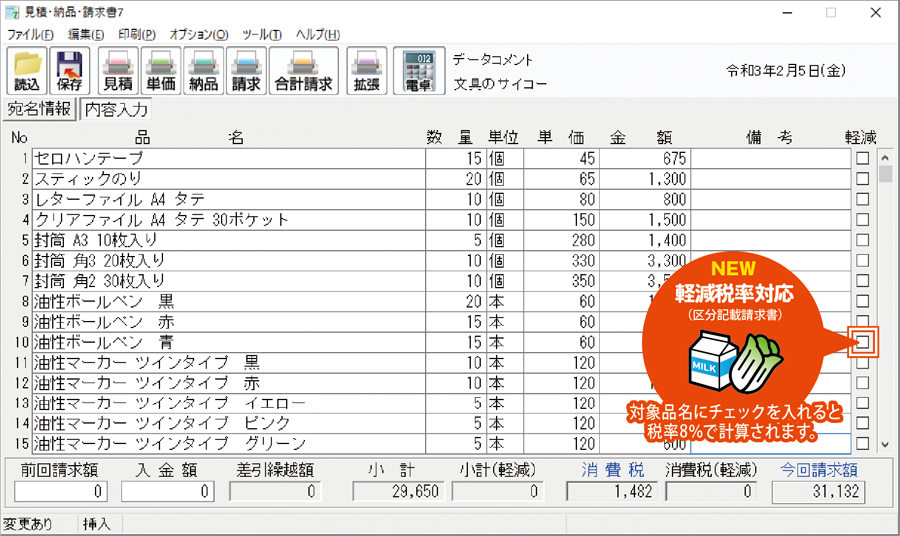Open the ファイル menu
900x536 pixels.
coord(29,34)
